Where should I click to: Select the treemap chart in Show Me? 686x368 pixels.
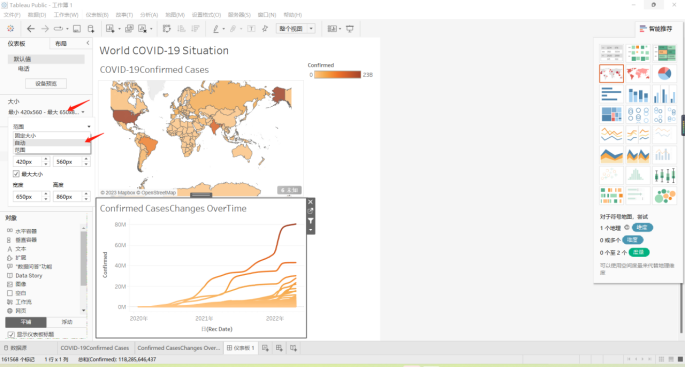(611, 114)
